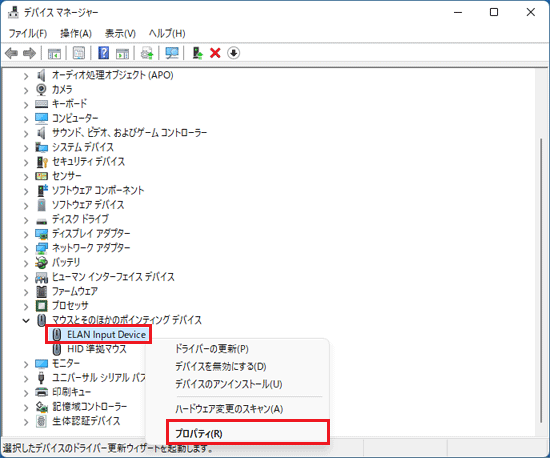This screenshot has height=458, width=550.
Task: Choose ハードウェア変更のスキャン(A) from context menu
Action: click(x=229, y=409)
